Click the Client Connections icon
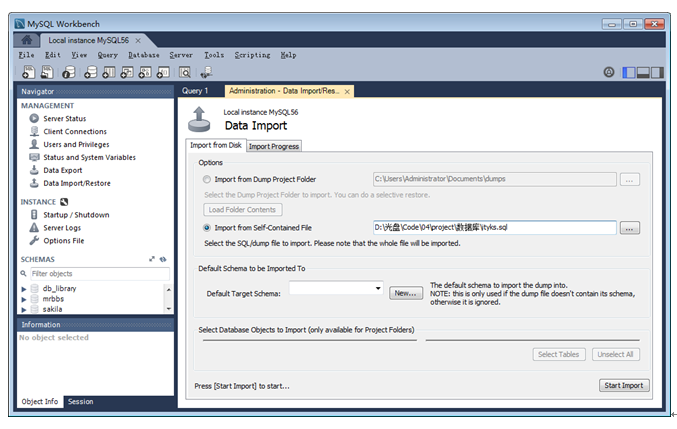 point(34,131)
